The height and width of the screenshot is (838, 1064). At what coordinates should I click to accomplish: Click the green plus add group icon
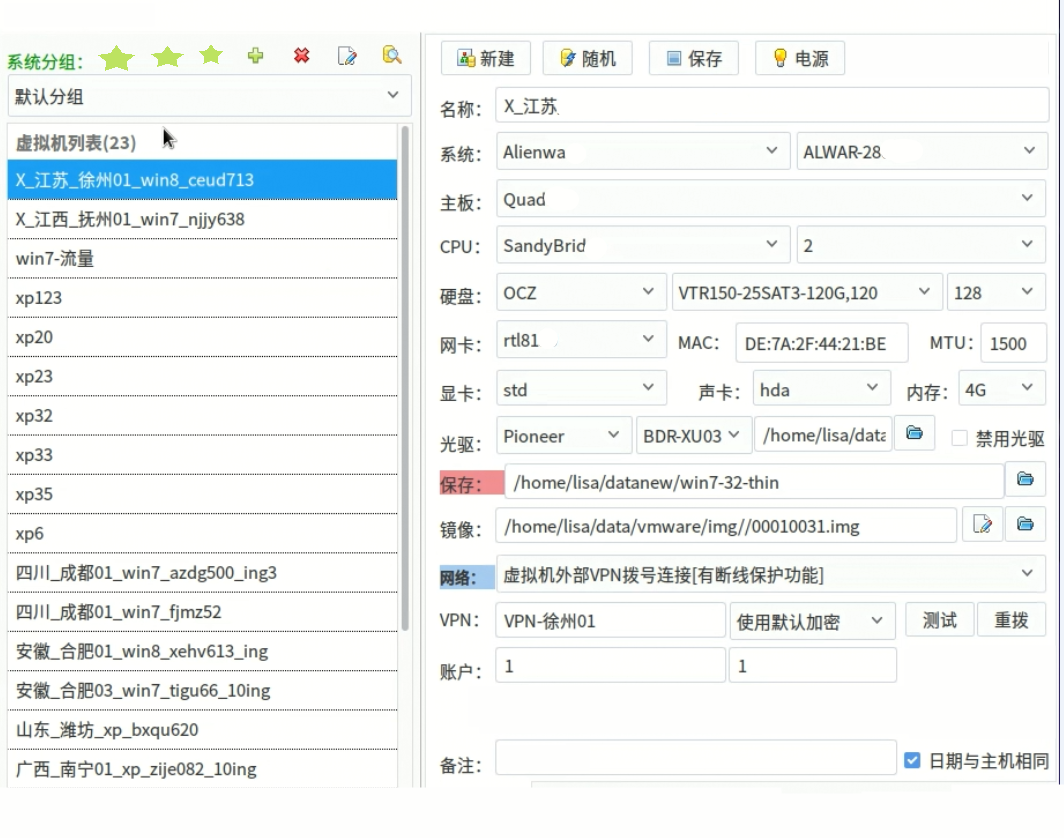tap(256, 56)
